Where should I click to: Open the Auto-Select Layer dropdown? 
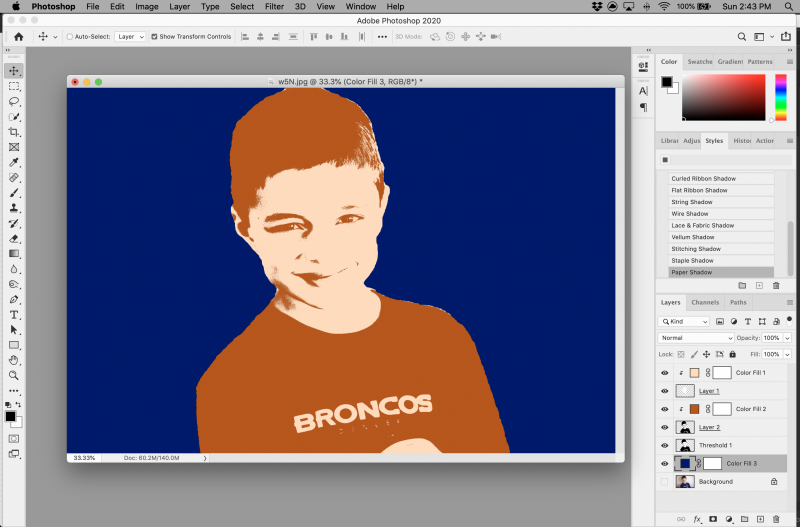[x=130, y=37]
